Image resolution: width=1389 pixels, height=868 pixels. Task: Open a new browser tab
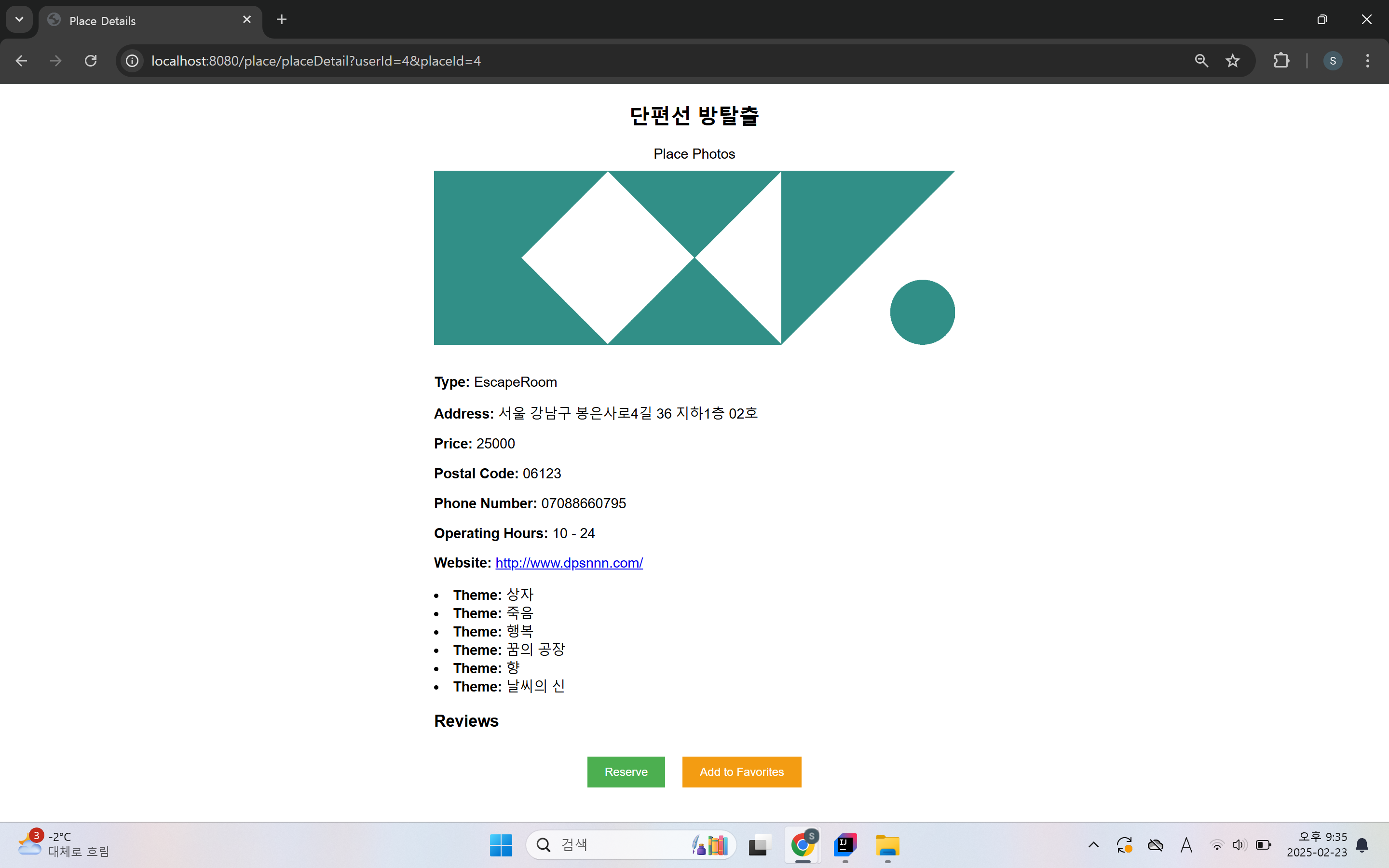coord(281,19)
